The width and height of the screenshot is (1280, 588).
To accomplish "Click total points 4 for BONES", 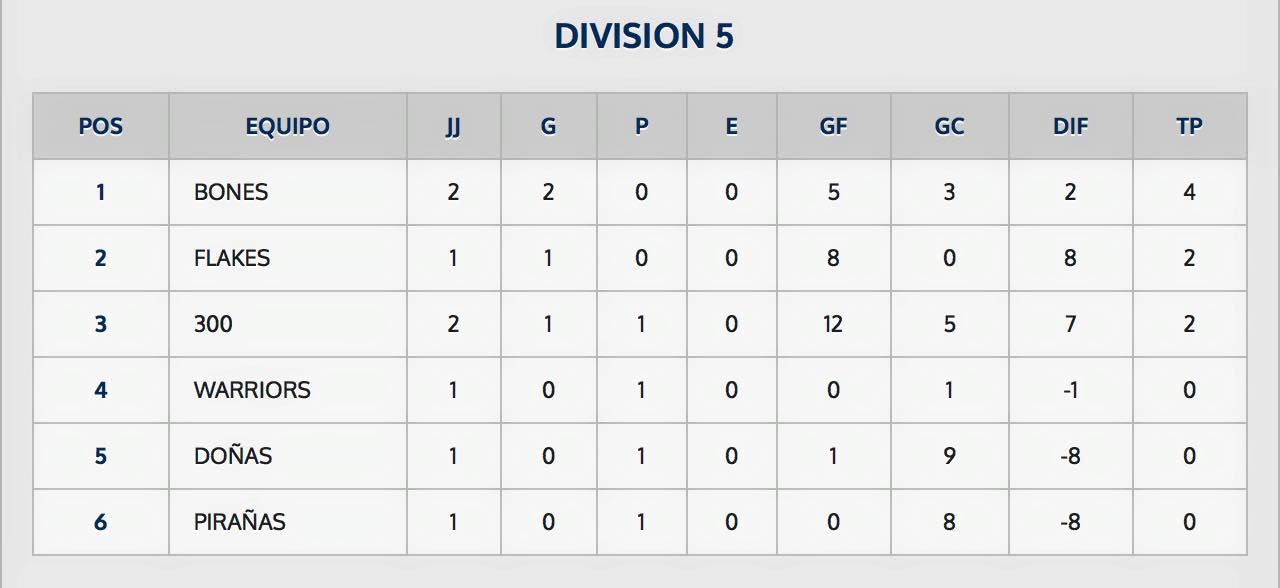I will coord(1189,192).
